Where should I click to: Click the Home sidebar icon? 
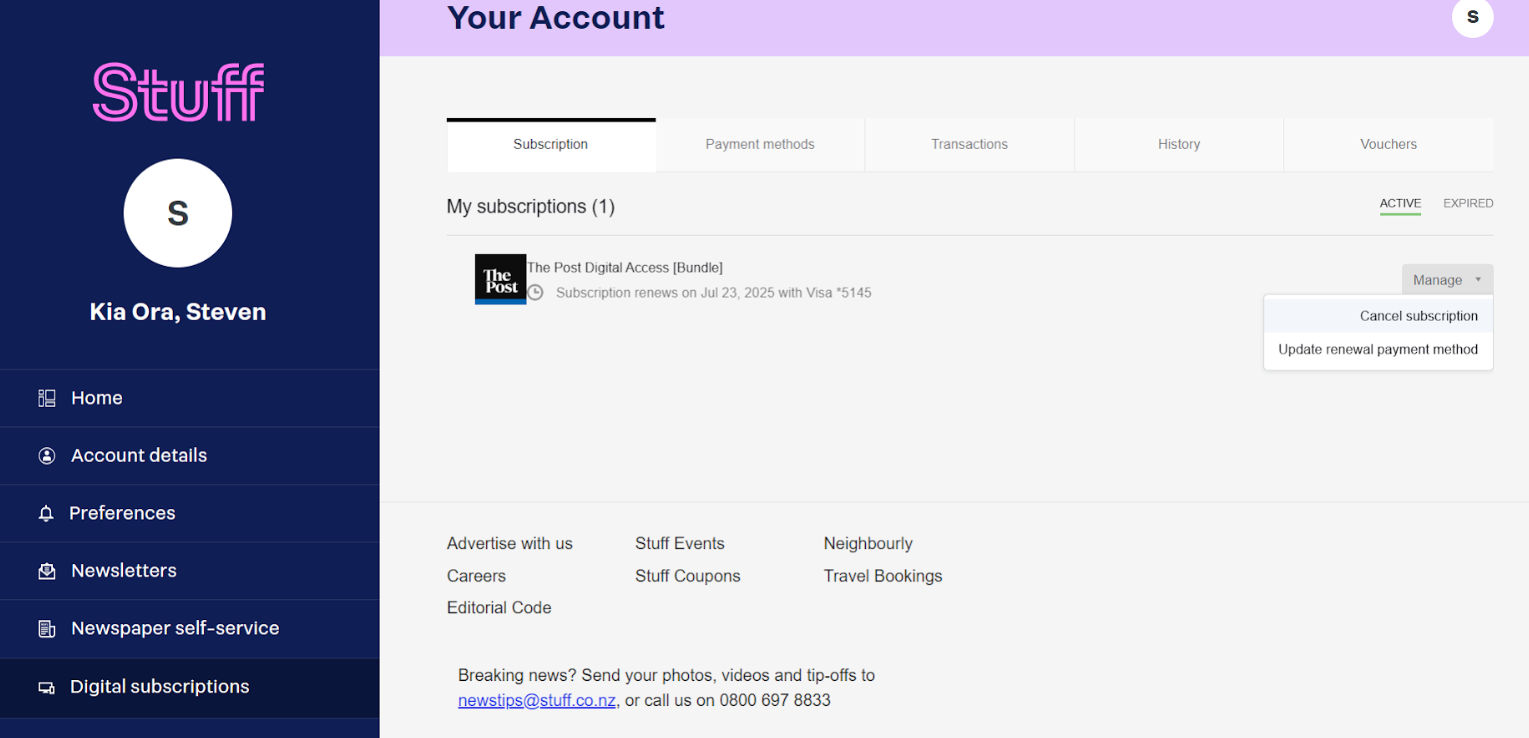click(47, 398)
